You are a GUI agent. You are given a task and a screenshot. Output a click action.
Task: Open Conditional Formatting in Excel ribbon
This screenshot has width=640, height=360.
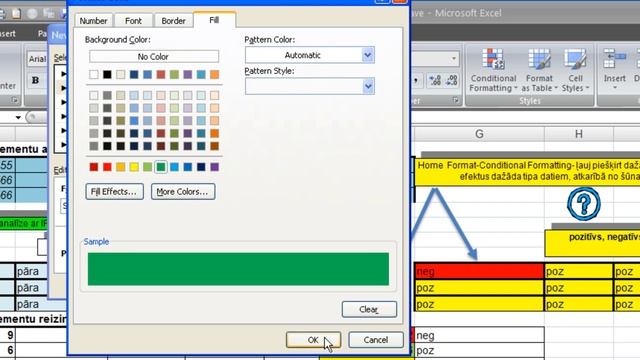click(493, 71)
